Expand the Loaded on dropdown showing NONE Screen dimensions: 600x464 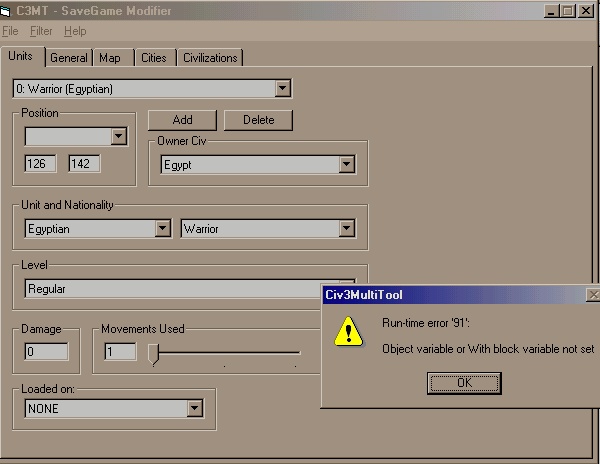[x=194, y=408]
